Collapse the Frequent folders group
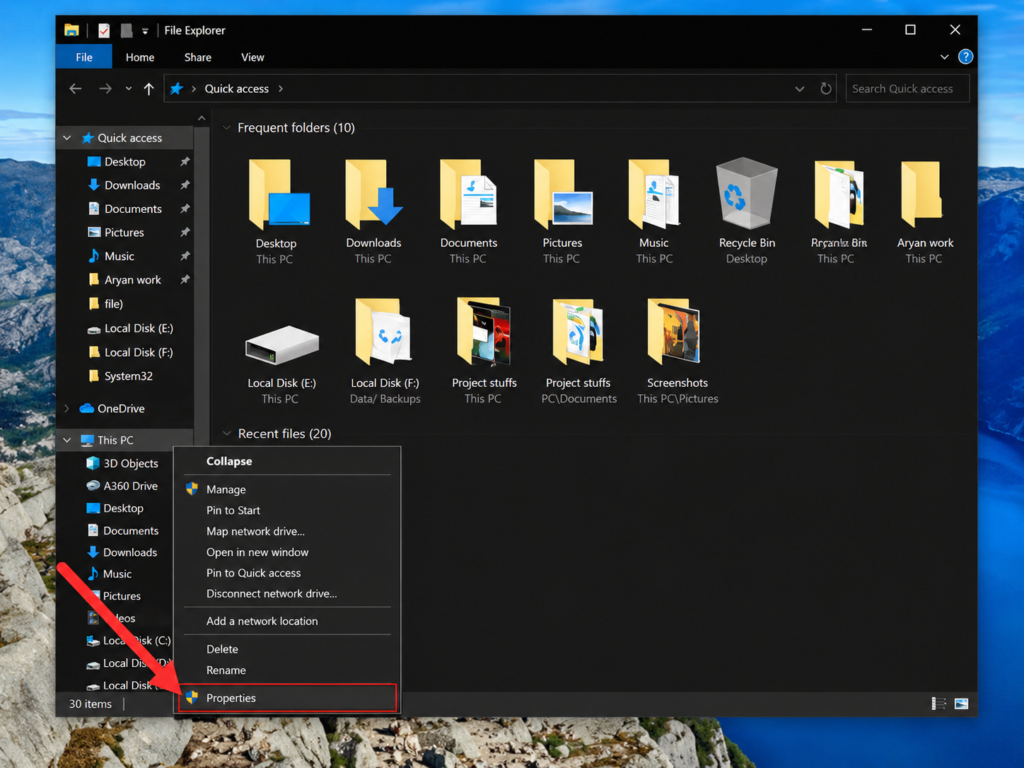The height and width of the screenshot is (768, 1024). click(227, 127)
